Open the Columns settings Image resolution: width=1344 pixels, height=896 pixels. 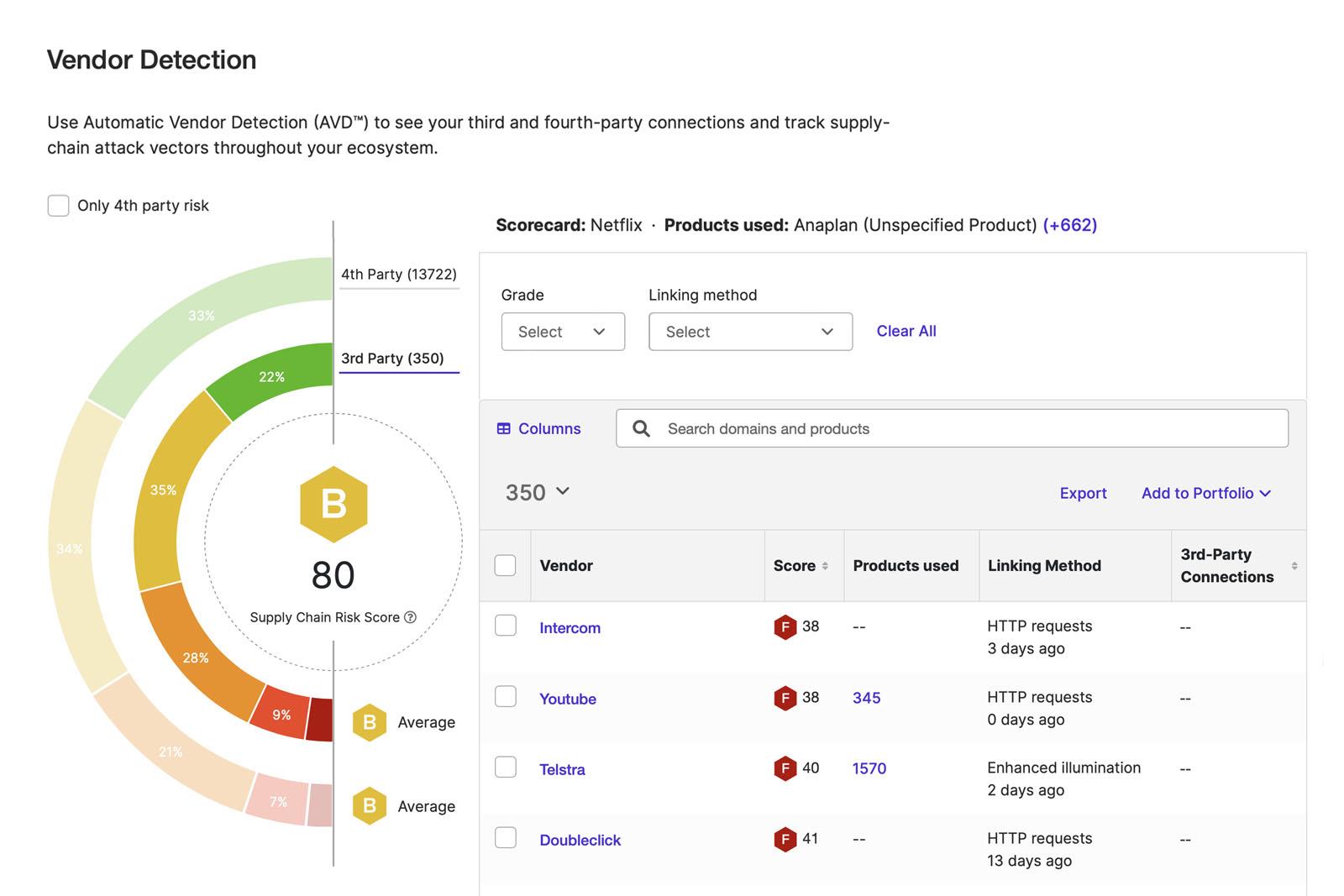tap(538, 428)
